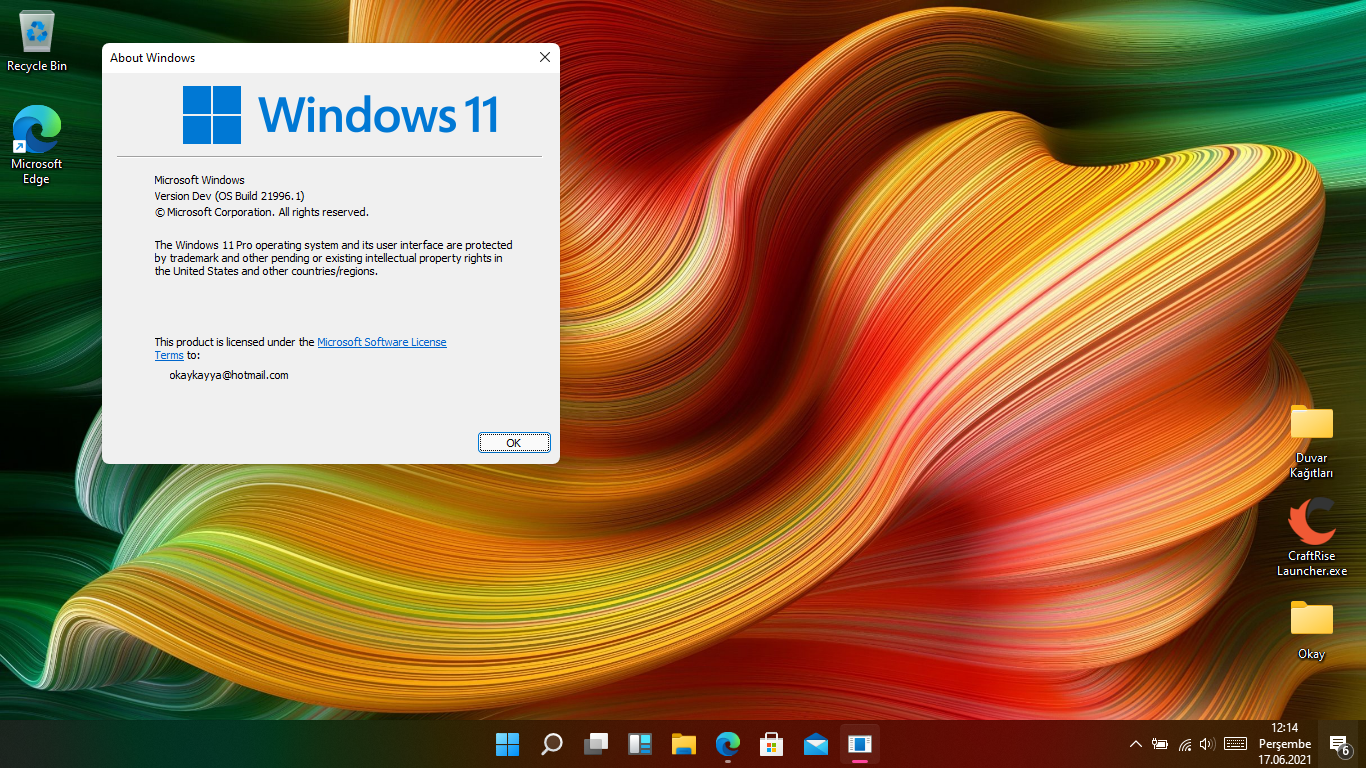Open the clock and date flyout

click(1285, 744)
